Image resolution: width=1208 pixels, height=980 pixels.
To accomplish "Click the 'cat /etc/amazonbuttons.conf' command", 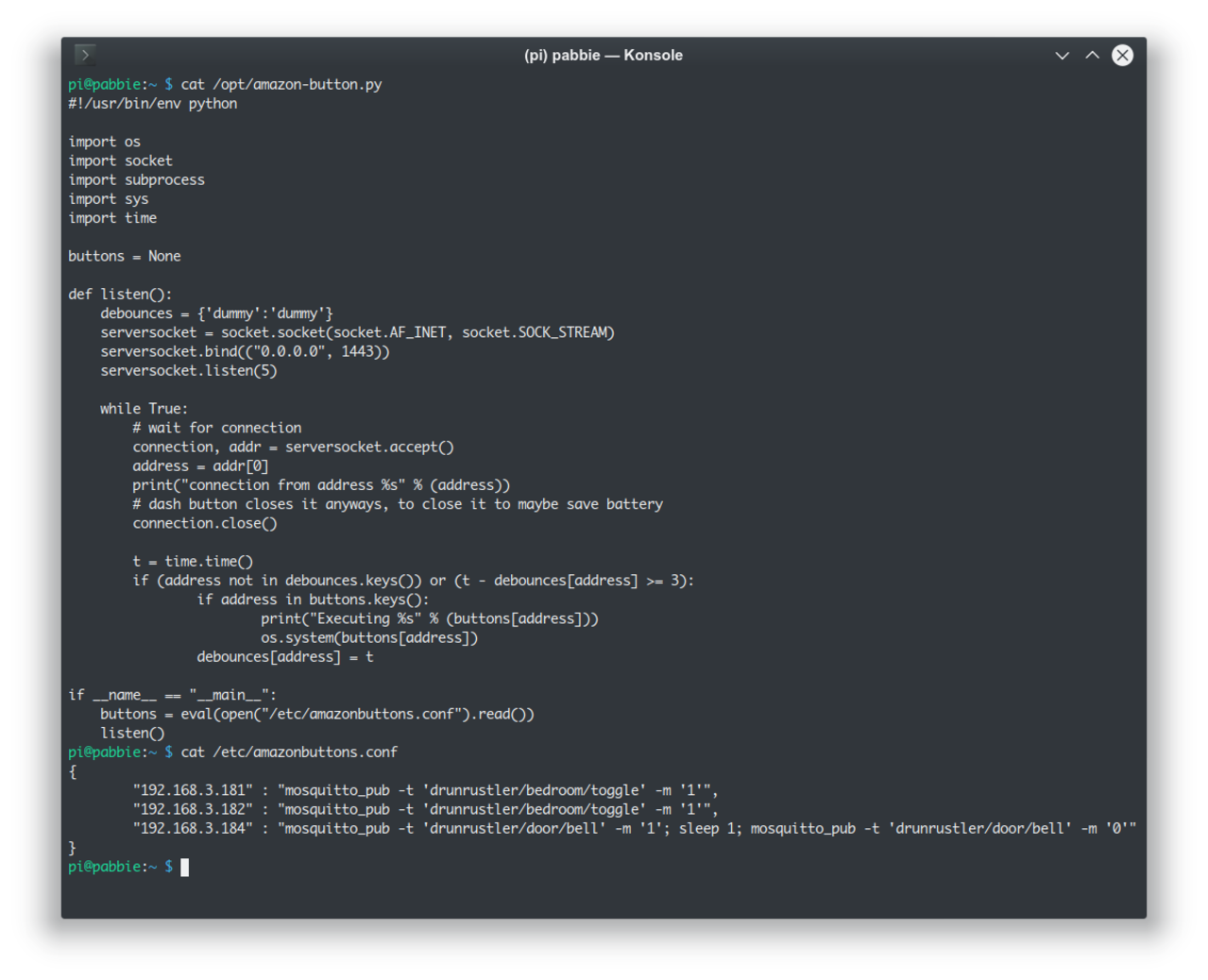I will (x=289, y=752).
